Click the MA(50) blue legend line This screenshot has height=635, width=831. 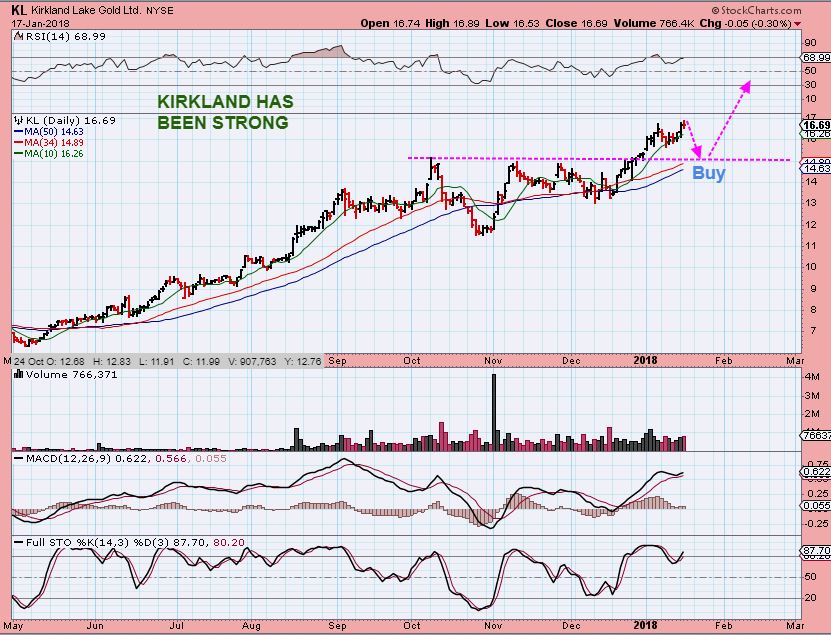[x=19, y=131]
